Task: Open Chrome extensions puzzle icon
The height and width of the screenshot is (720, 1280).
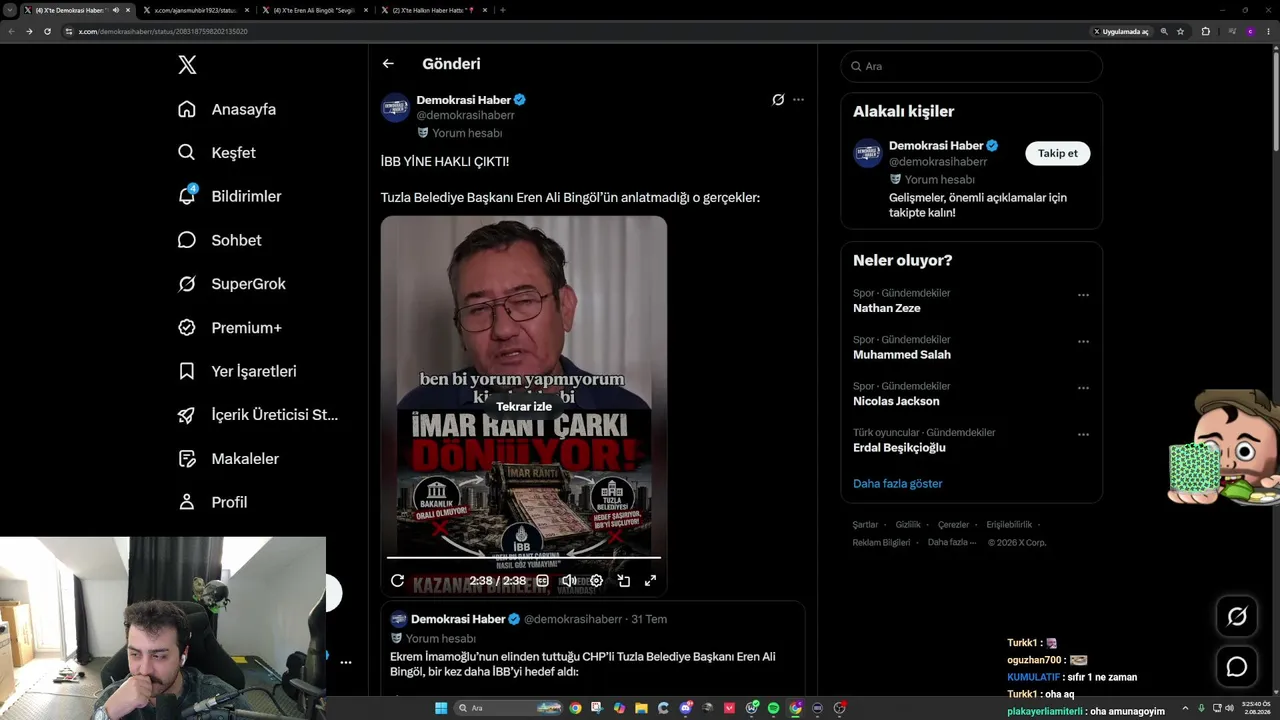Action: click(1205, 31)
